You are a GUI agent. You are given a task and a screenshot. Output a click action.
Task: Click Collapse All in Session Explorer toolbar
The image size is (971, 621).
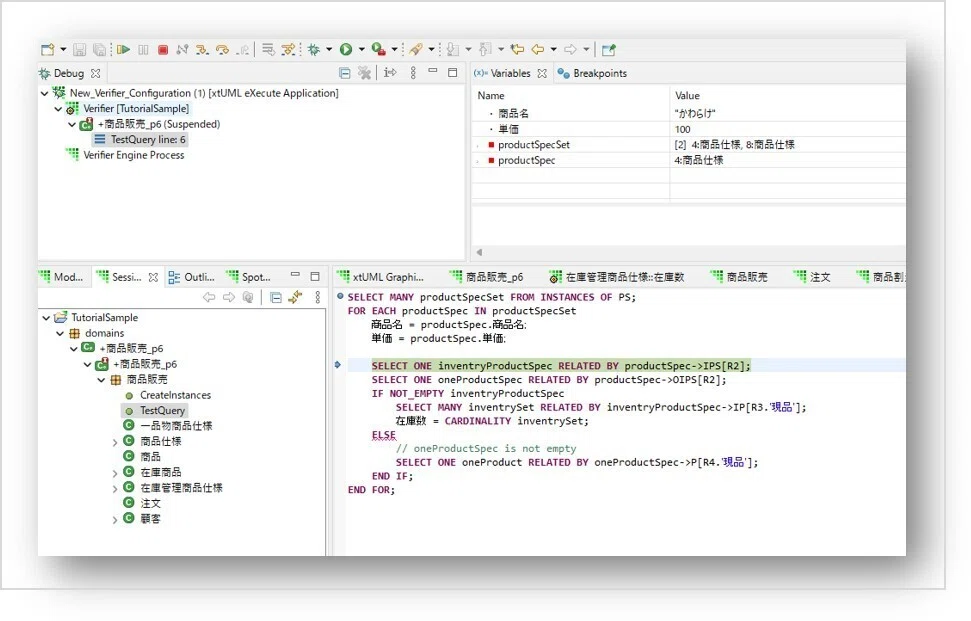tap(276, 298)
